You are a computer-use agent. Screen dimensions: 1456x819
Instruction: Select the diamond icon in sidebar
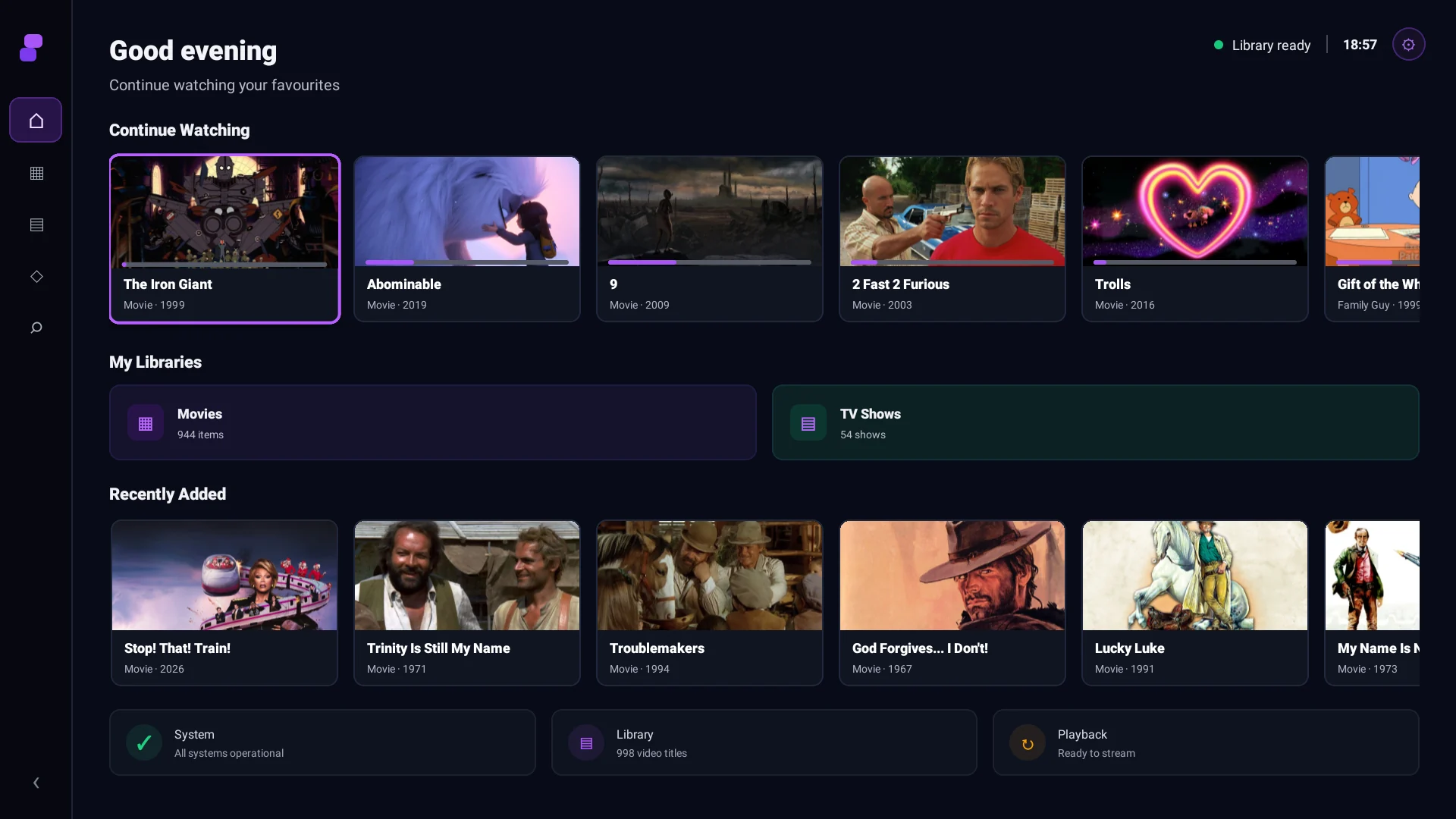(x=36, y=276)
